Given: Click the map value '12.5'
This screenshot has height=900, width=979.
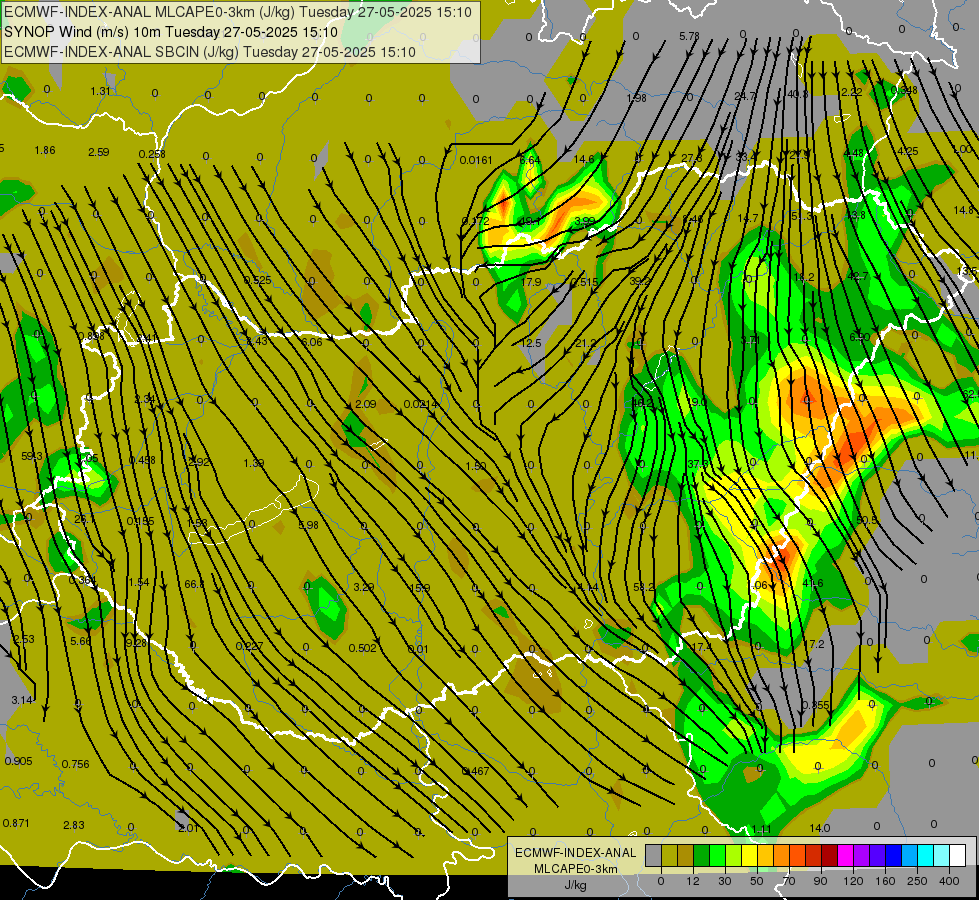Looking at the screenshot, I should [531, 343].
